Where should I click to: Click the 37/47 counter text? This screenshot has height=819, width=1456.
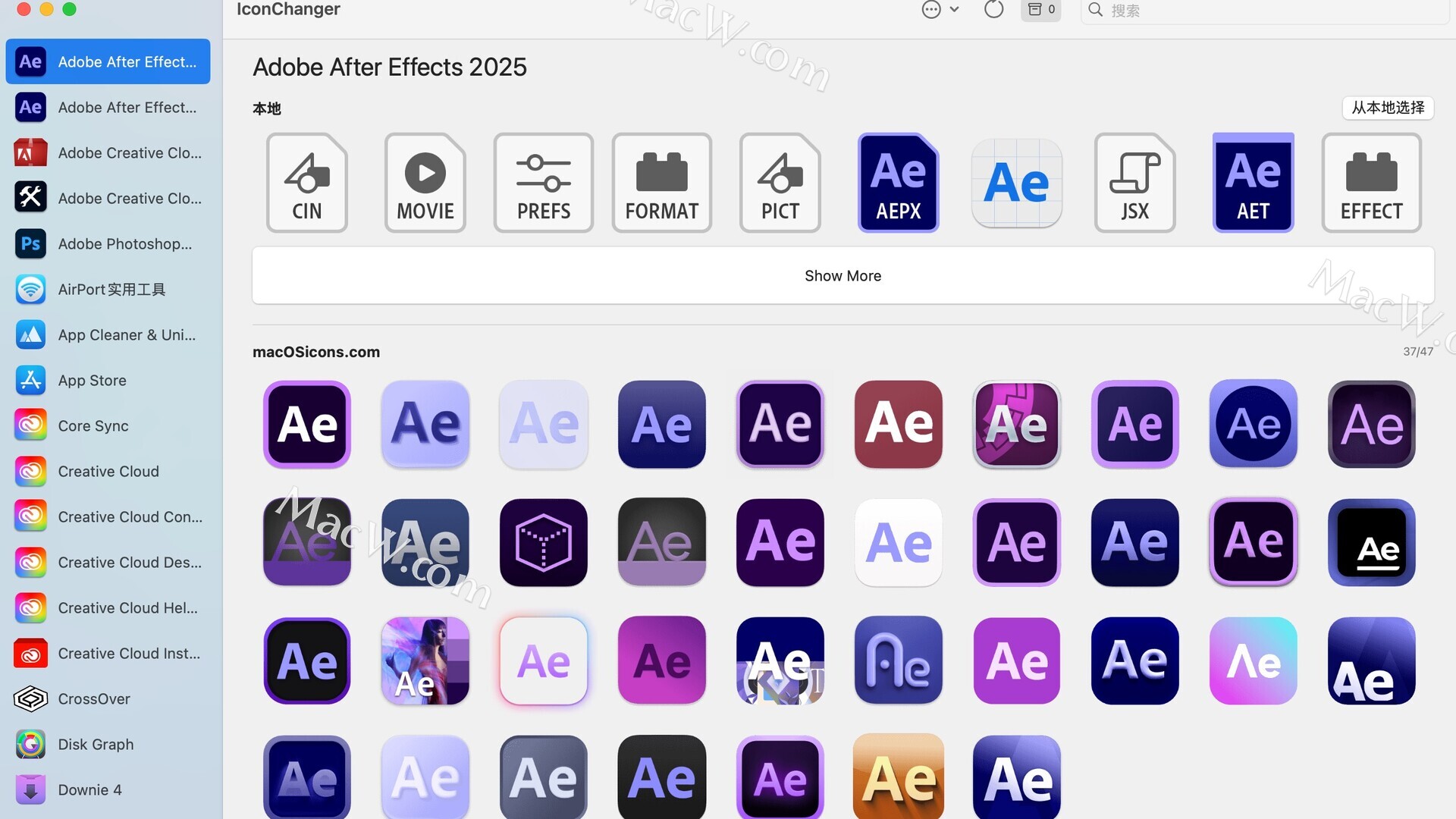(1417, 352)
